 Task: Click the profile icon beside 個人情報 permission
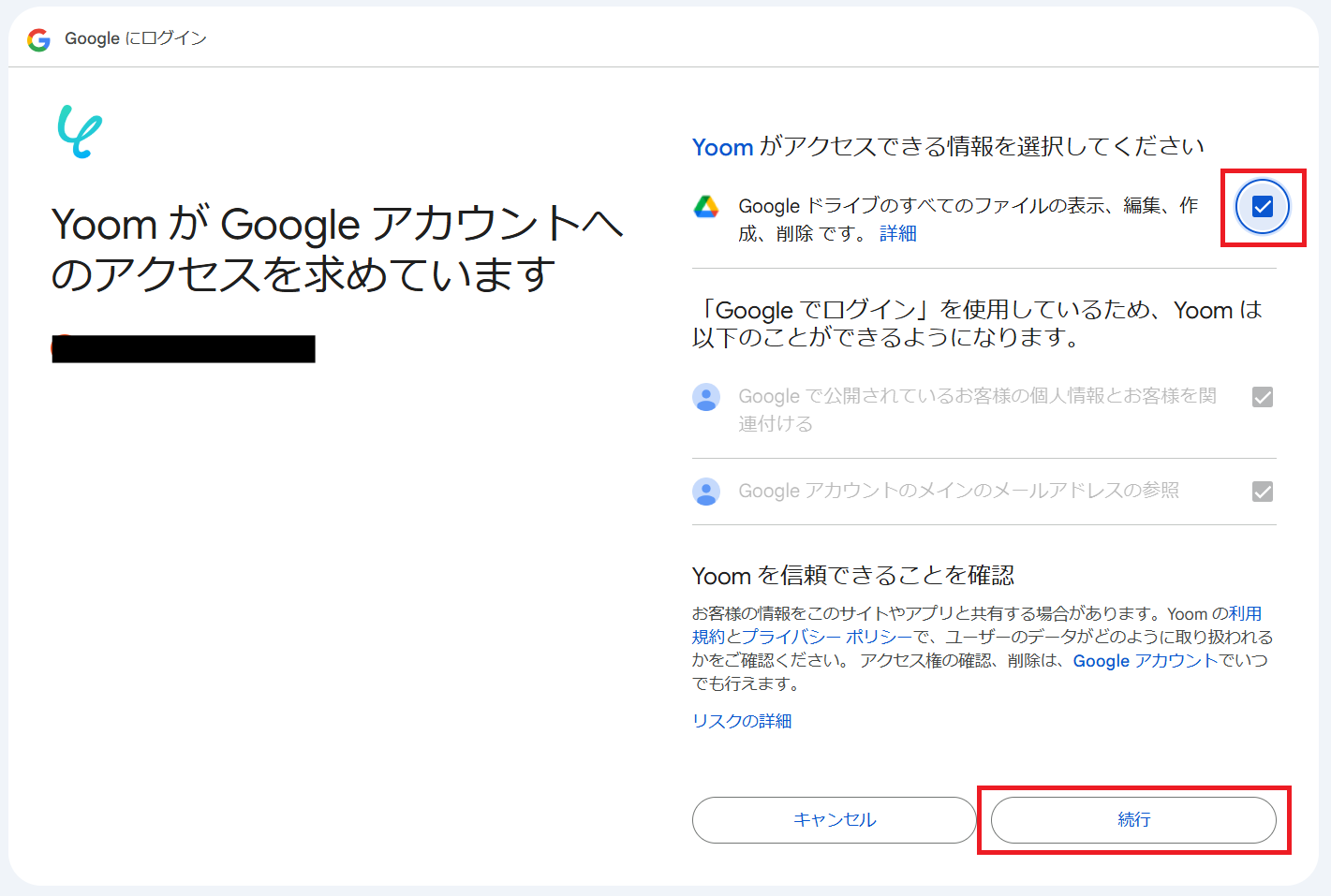(706, 397)
